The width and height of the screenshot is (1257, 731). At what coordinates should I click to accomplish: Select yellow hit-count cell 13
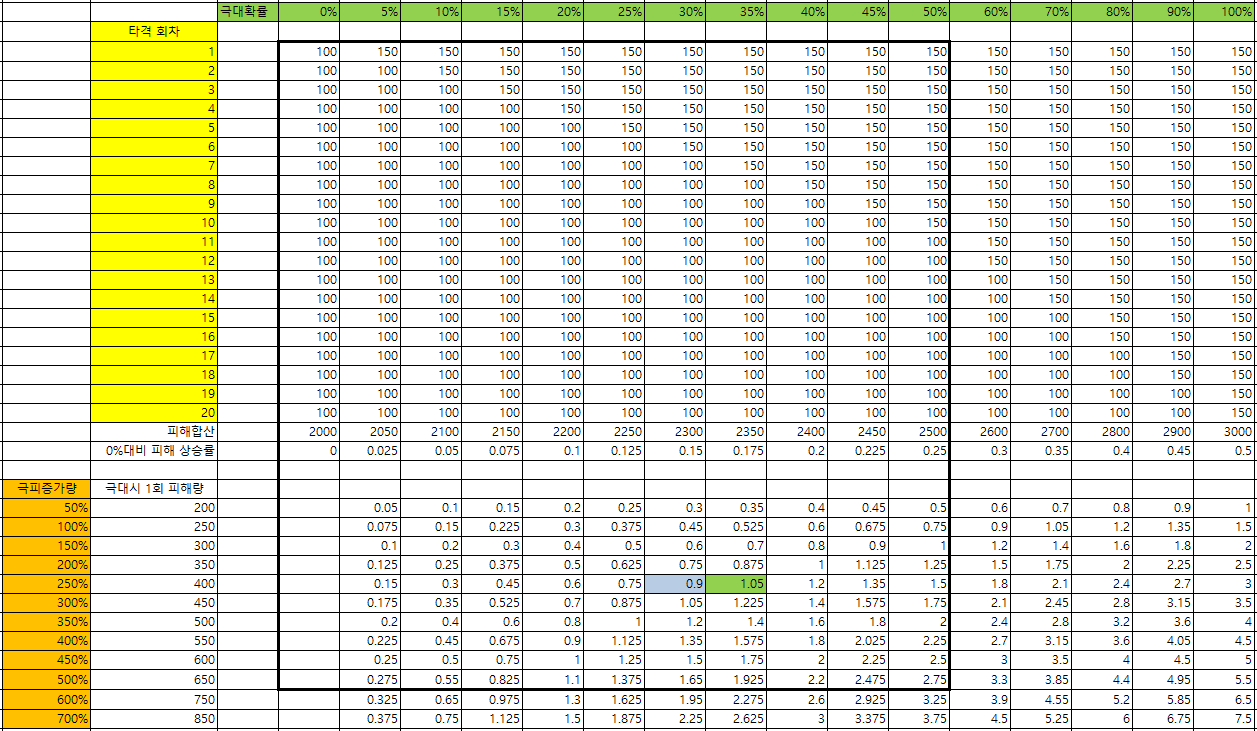pos(154,279)
